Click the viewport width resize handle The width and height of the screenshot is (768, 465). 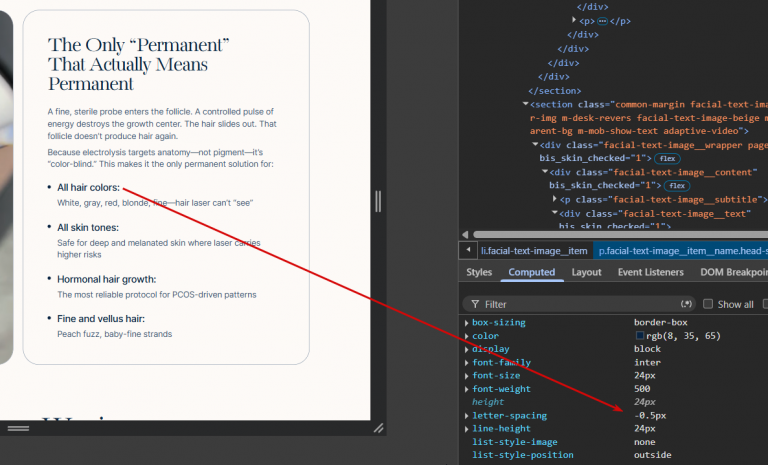[x=378, y=201]
